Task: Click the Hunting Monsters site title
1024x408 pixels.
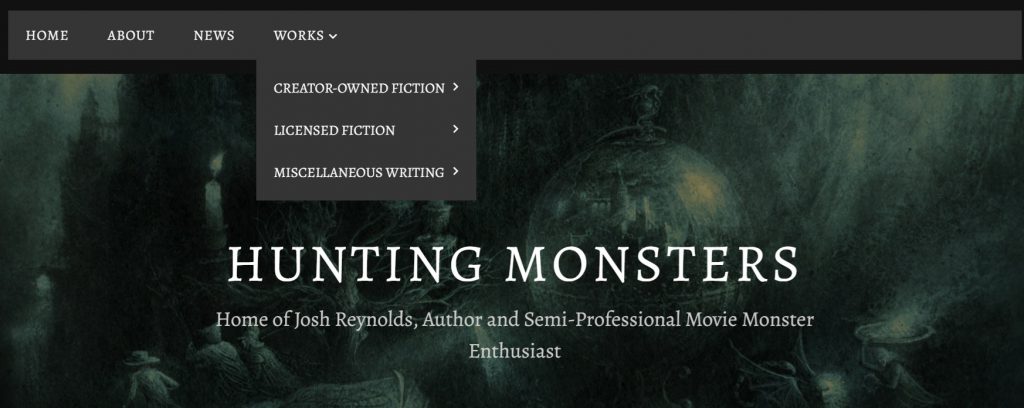Action: [x=513, y=264]
